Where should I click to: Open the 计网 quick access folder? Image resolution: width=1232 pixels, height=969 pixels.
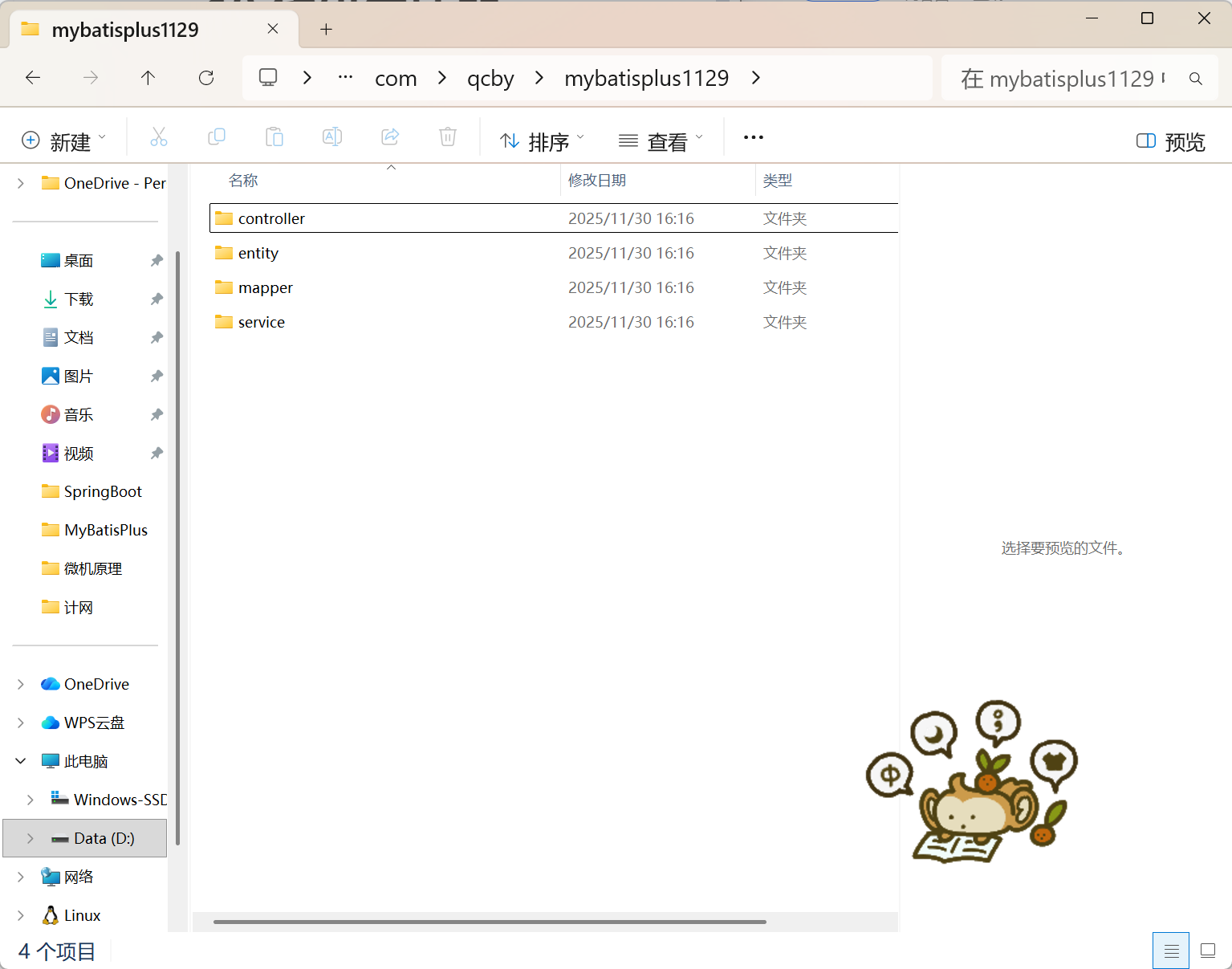(x=67, y=607)
